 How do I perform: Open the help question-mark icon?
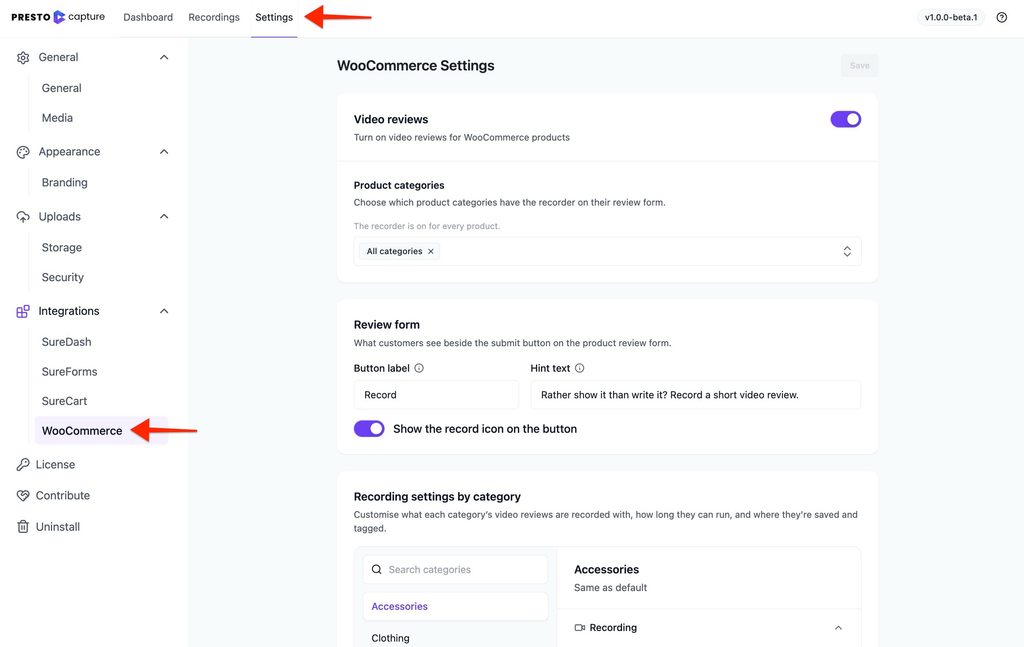(x=1001, y=18)
